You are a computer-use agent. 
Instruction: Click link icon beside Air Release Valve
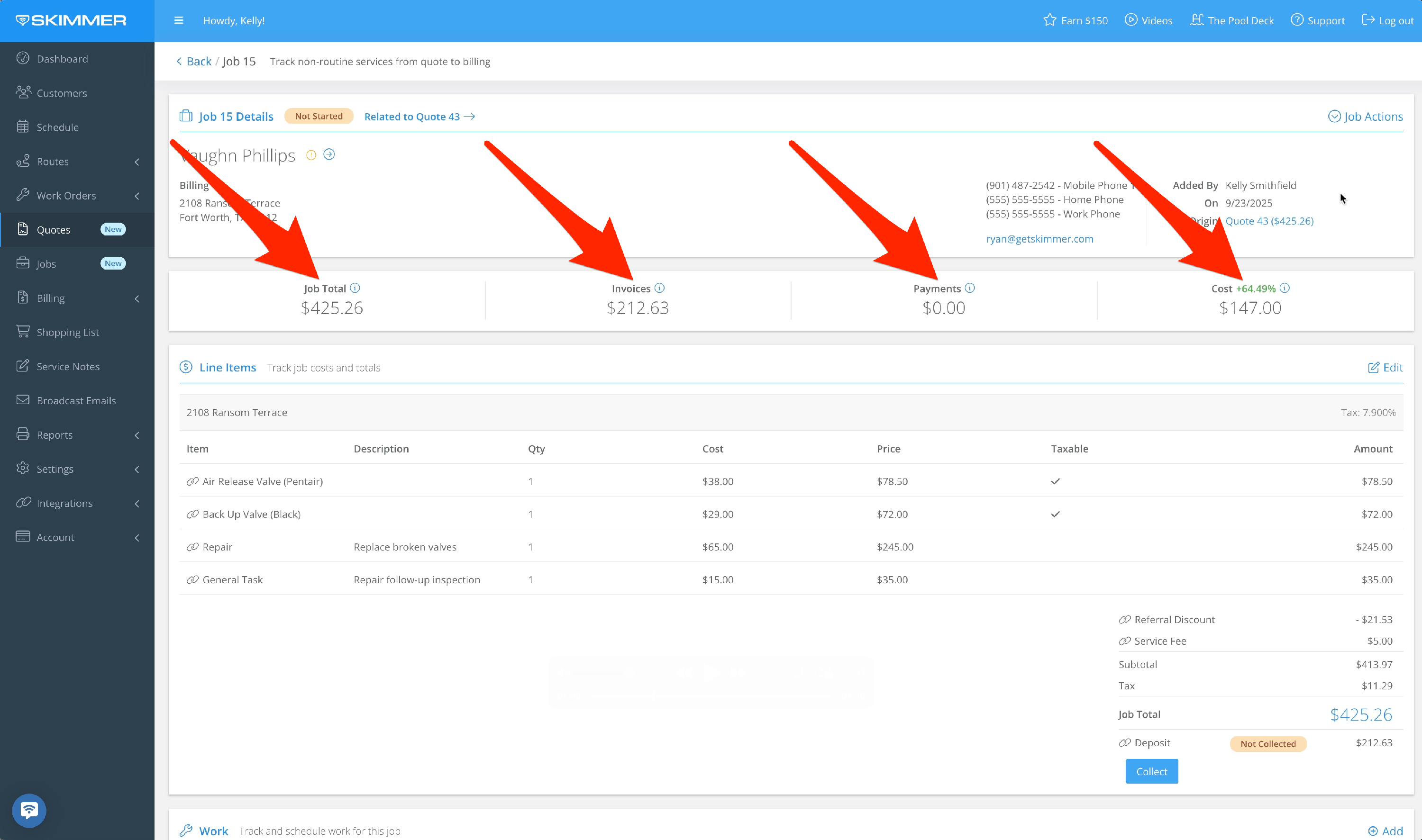(x=192, y=481)
